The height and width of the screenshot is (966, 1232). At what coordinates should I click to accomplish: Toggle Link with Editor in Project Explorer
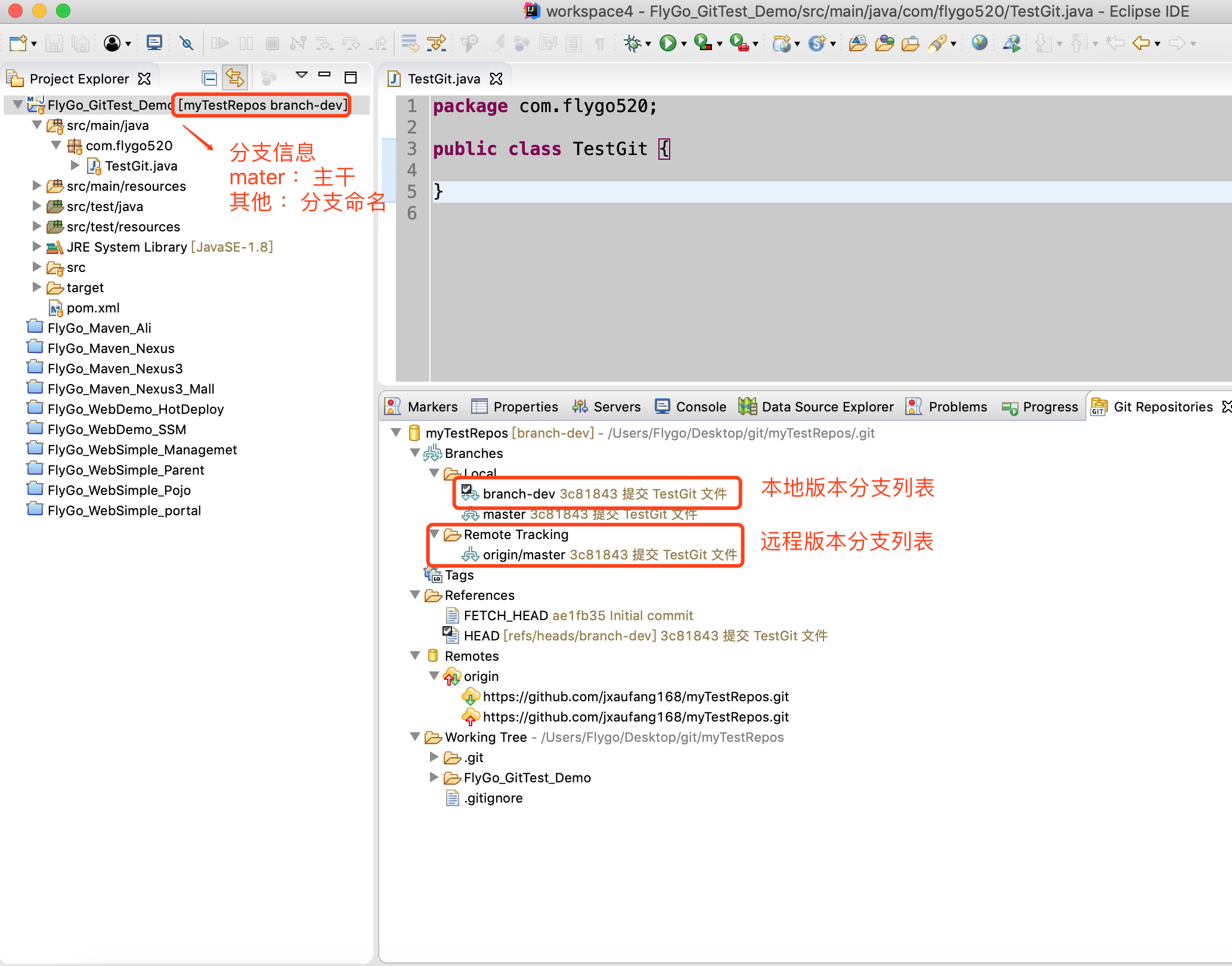coord(234,78)
